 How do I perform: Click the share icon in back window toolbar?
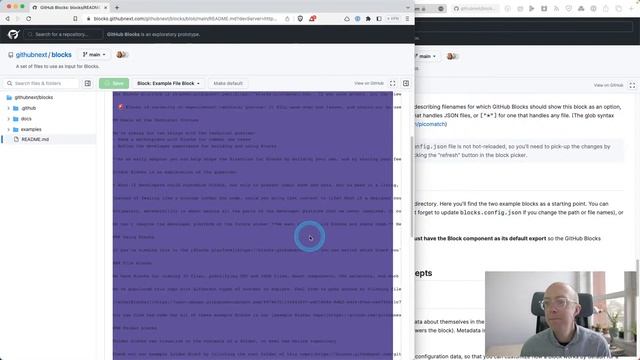606,9
